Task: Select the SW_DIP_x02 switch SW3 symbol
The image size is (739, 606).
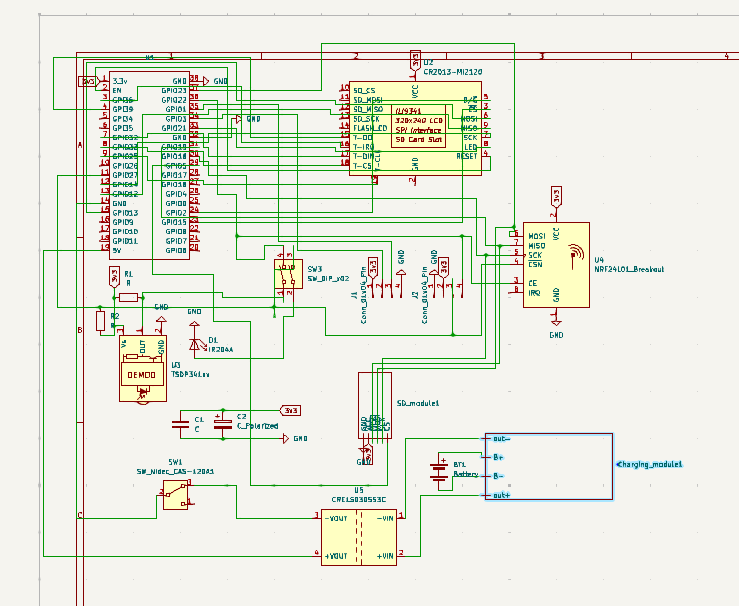Action: point(287,274)
